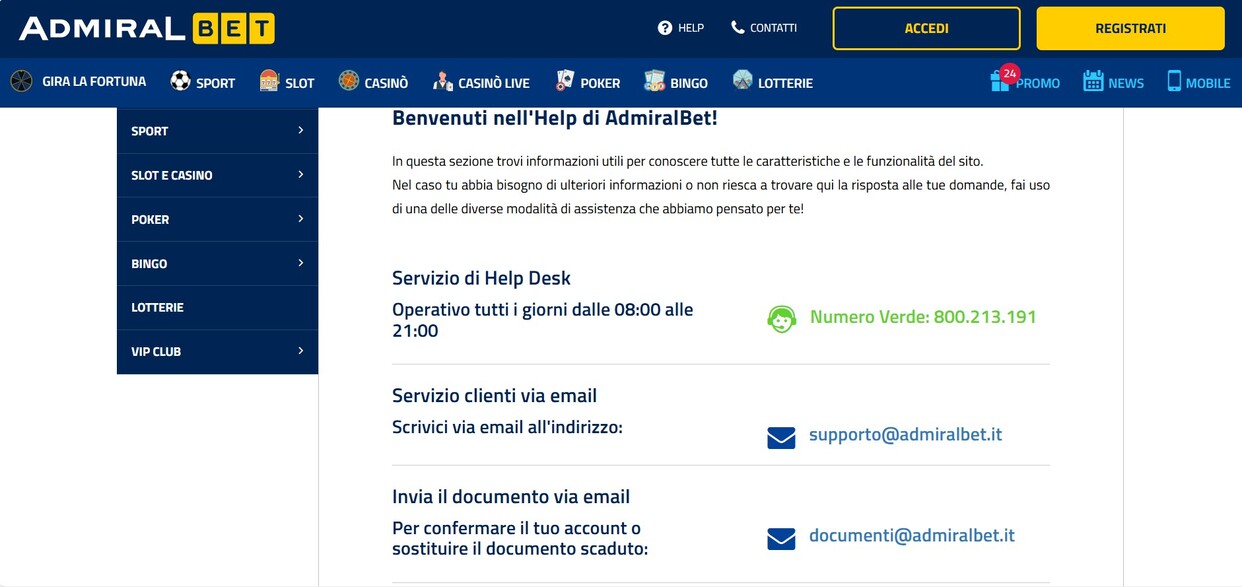This screenshot has height=587, width=1242.
Task: Click the Poker cards icon
Action: point(565,82)
